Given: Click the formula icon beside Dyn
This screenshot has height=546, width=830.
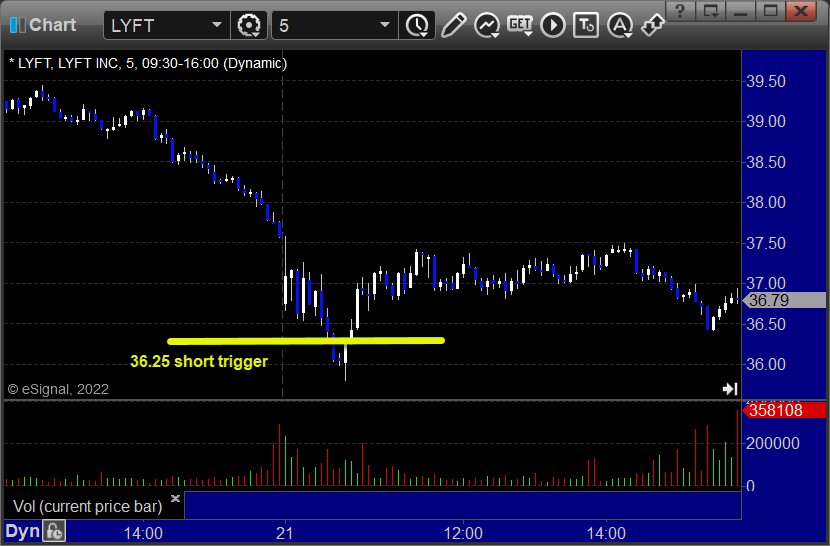Looking at the screenshot, I should click(55, 531).
